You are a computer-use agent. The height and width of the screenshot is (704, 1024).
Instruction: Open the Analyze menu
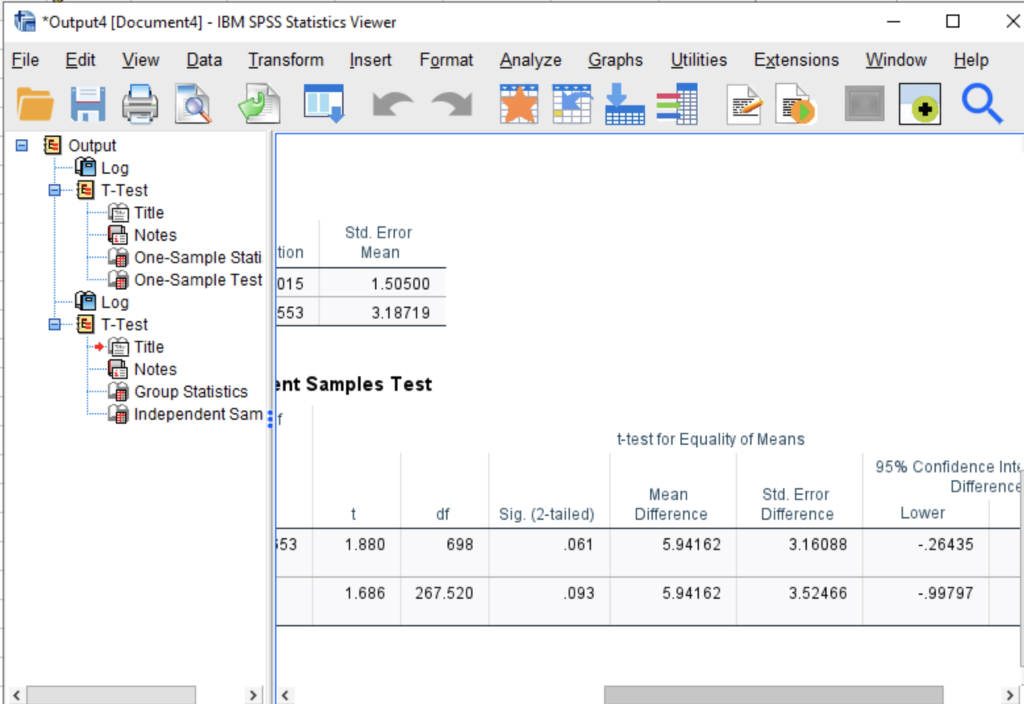click(x=530, y=60)
